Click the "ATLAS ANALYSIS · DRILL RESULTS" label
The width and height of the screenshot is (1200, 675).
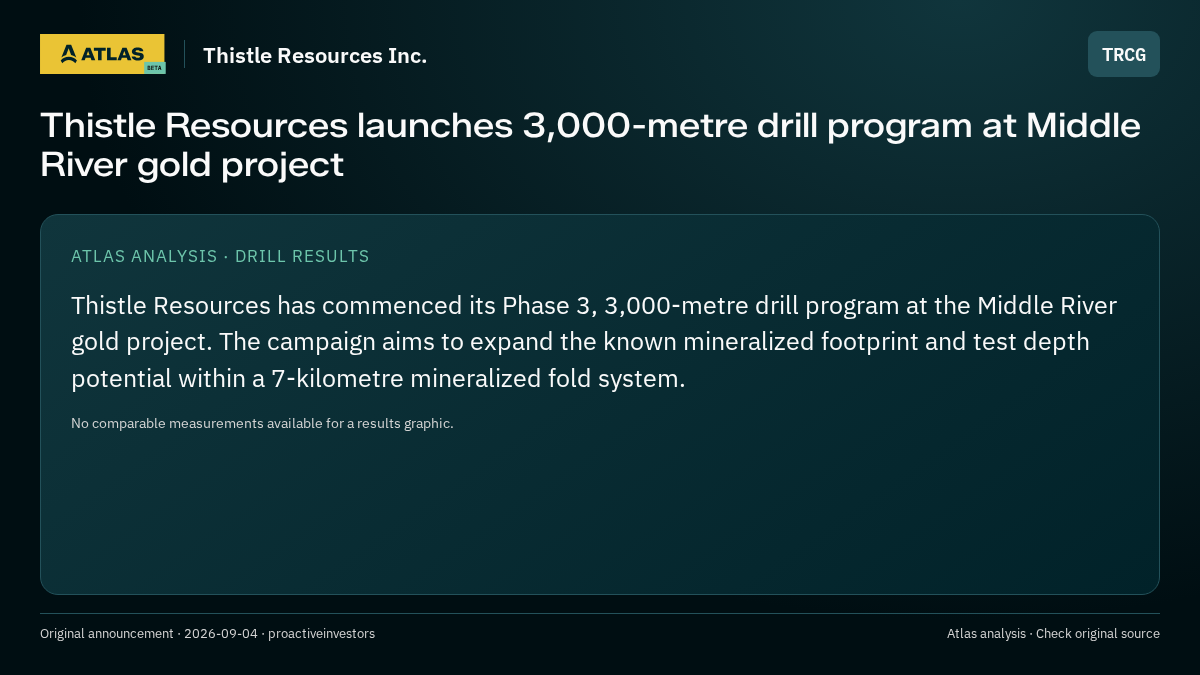pyautogui.click(x=220, y=256)
